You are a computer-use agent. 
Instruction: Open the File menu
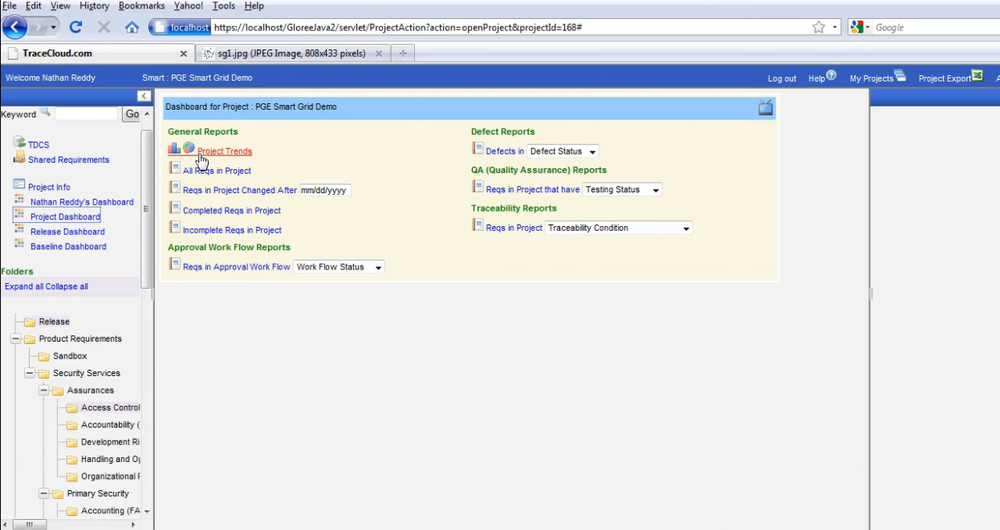(x=9, y=6)
